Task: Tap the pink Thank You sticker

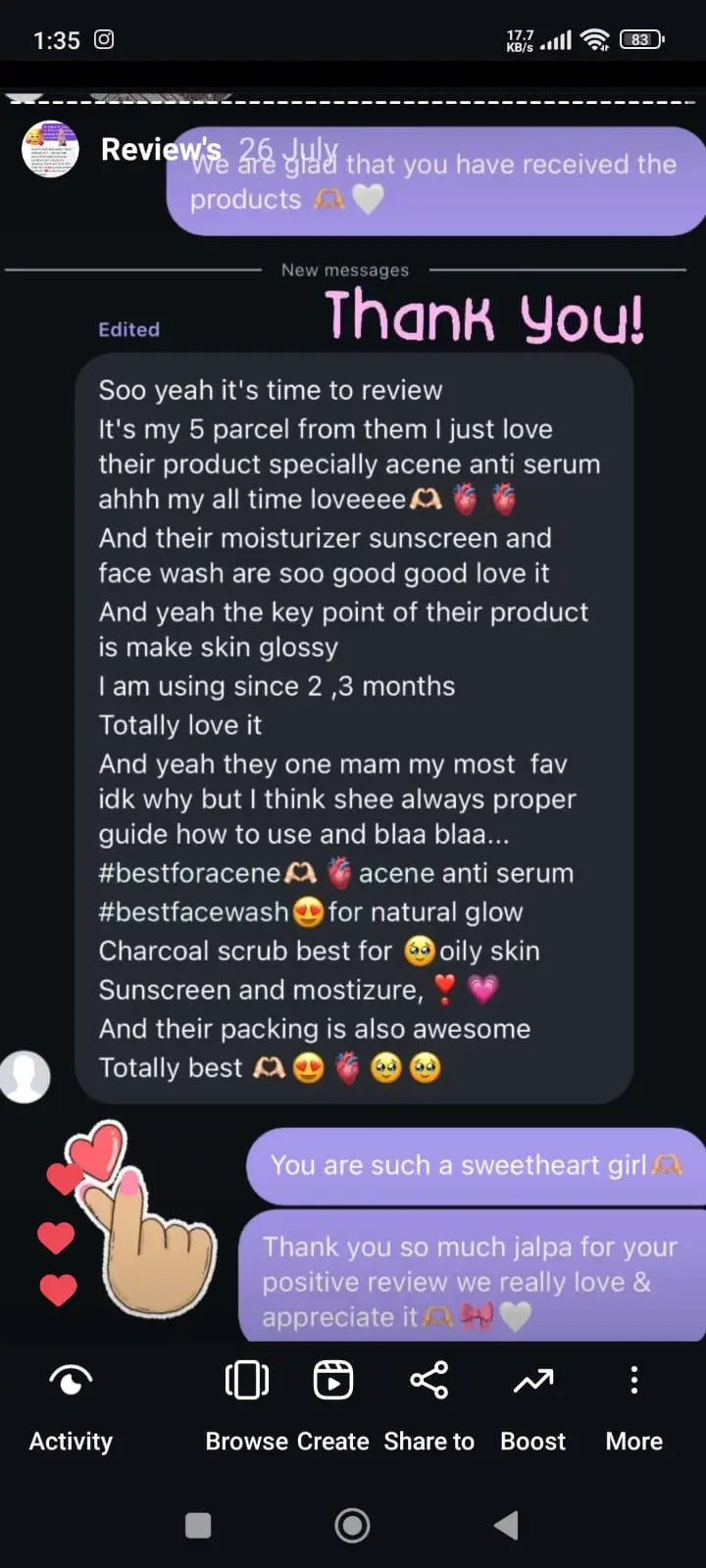Action: pyautogui.click(x=484, y=316)
